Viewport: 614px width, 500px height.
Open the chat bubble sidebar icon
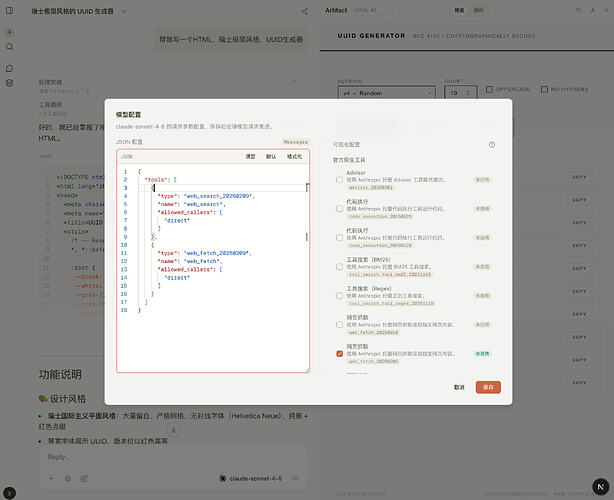coord(9,69)
